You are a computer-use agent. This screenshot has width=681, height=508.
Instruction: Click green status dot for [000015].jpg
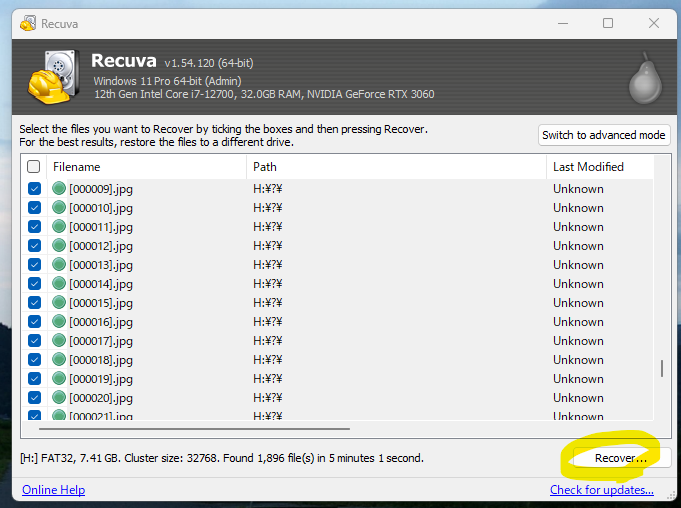tap(59, 302)
